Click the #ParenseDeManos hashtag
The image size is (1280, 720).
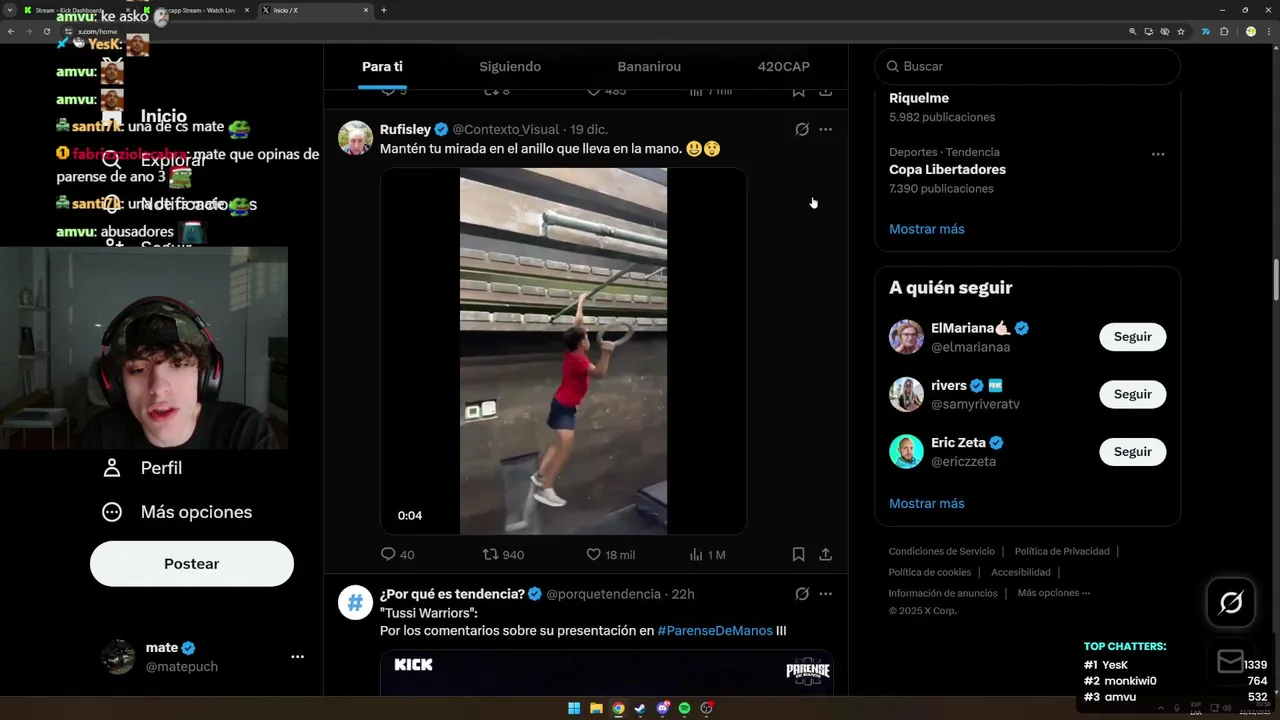click(715, 631)
